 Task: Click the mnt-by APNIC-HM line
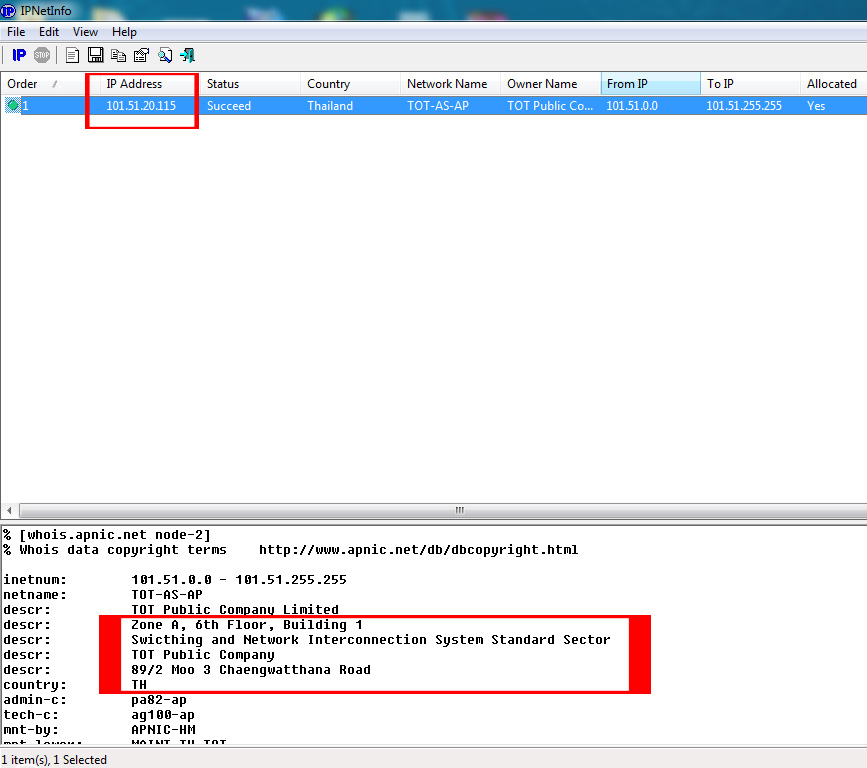99,729
